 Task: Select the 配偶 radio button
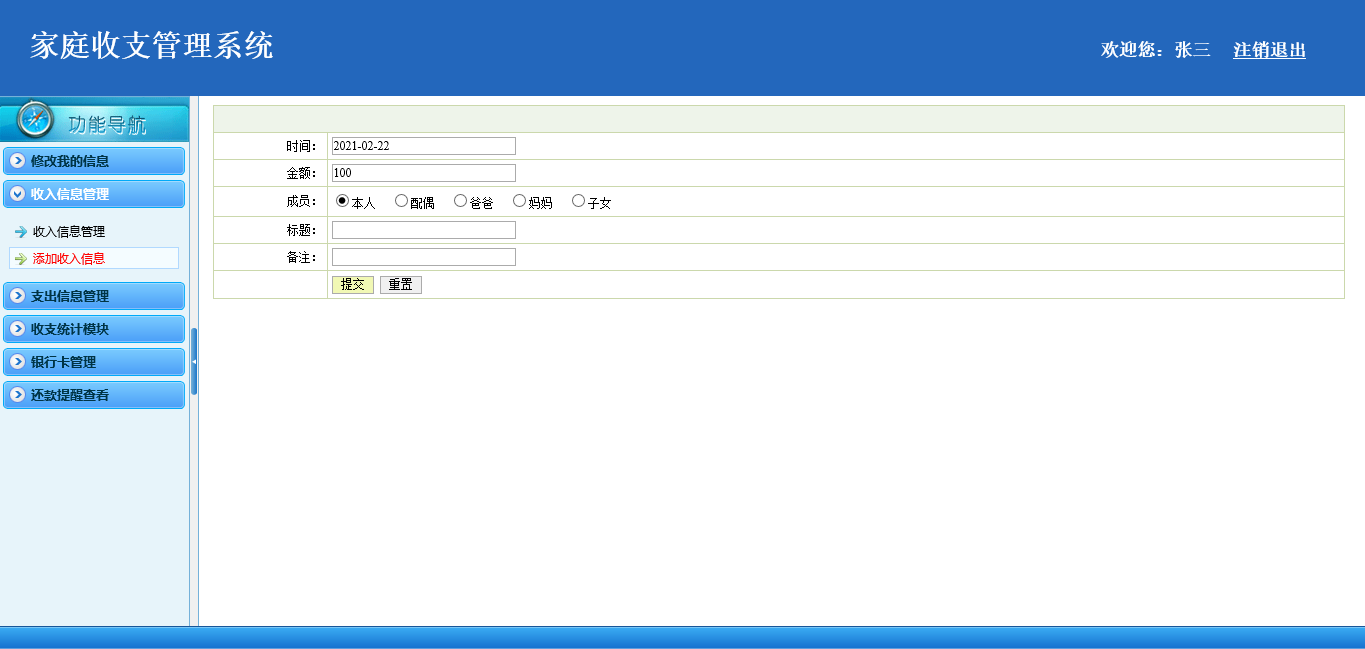401,200
